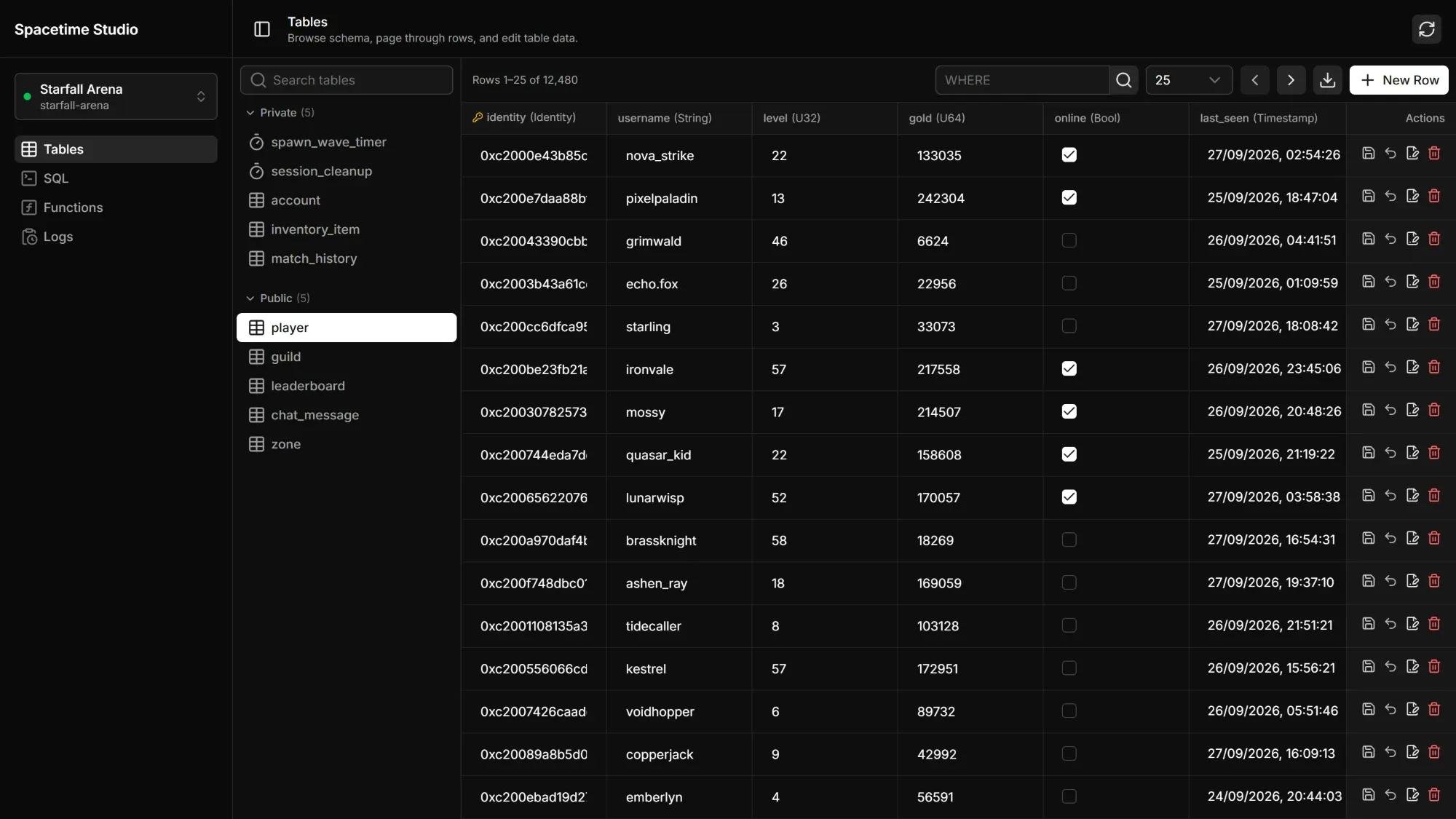The height and width of the screenshot is (819, 1456).
Task: Select the spawn_wave_timer table
Action: (x=347, y=142)
